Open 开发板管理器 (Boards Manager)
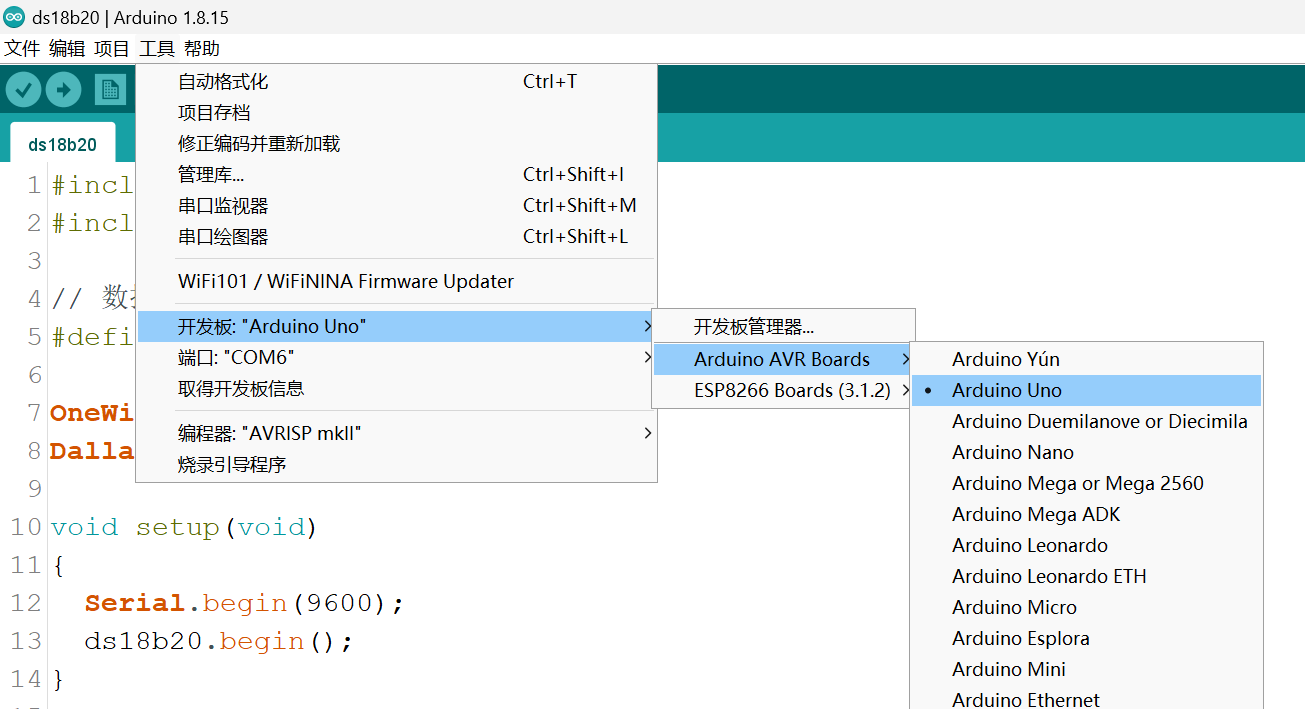 click(x=753, y=325)
